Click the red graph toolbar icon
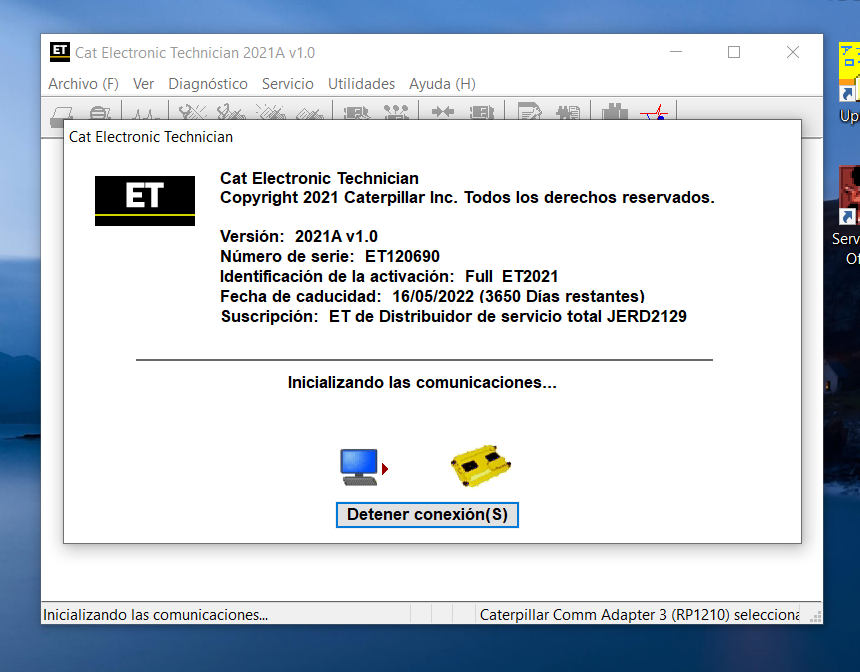 click(654, 111)
